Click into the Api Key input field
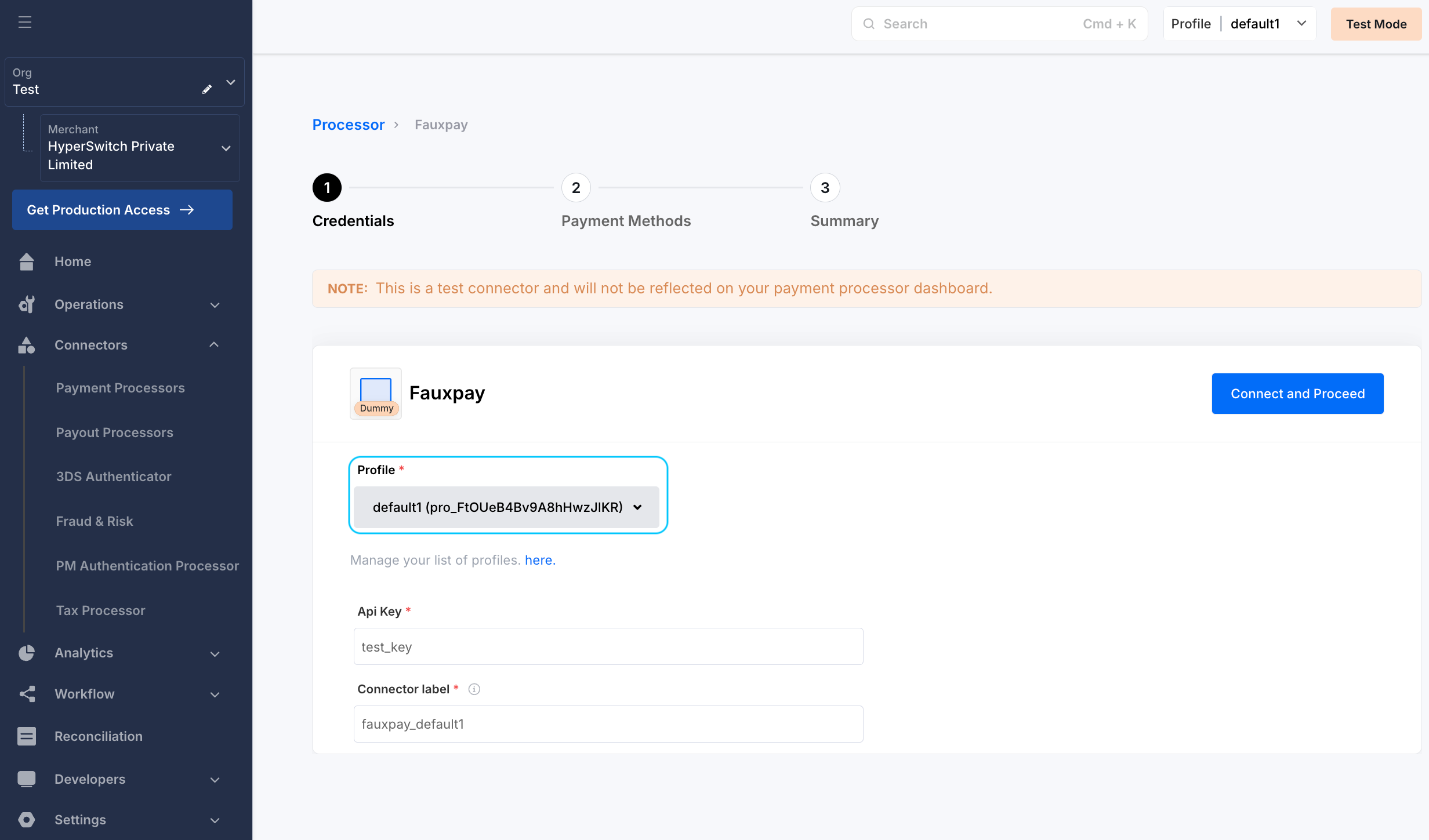Screen dimensions: 1429x840 608,646
